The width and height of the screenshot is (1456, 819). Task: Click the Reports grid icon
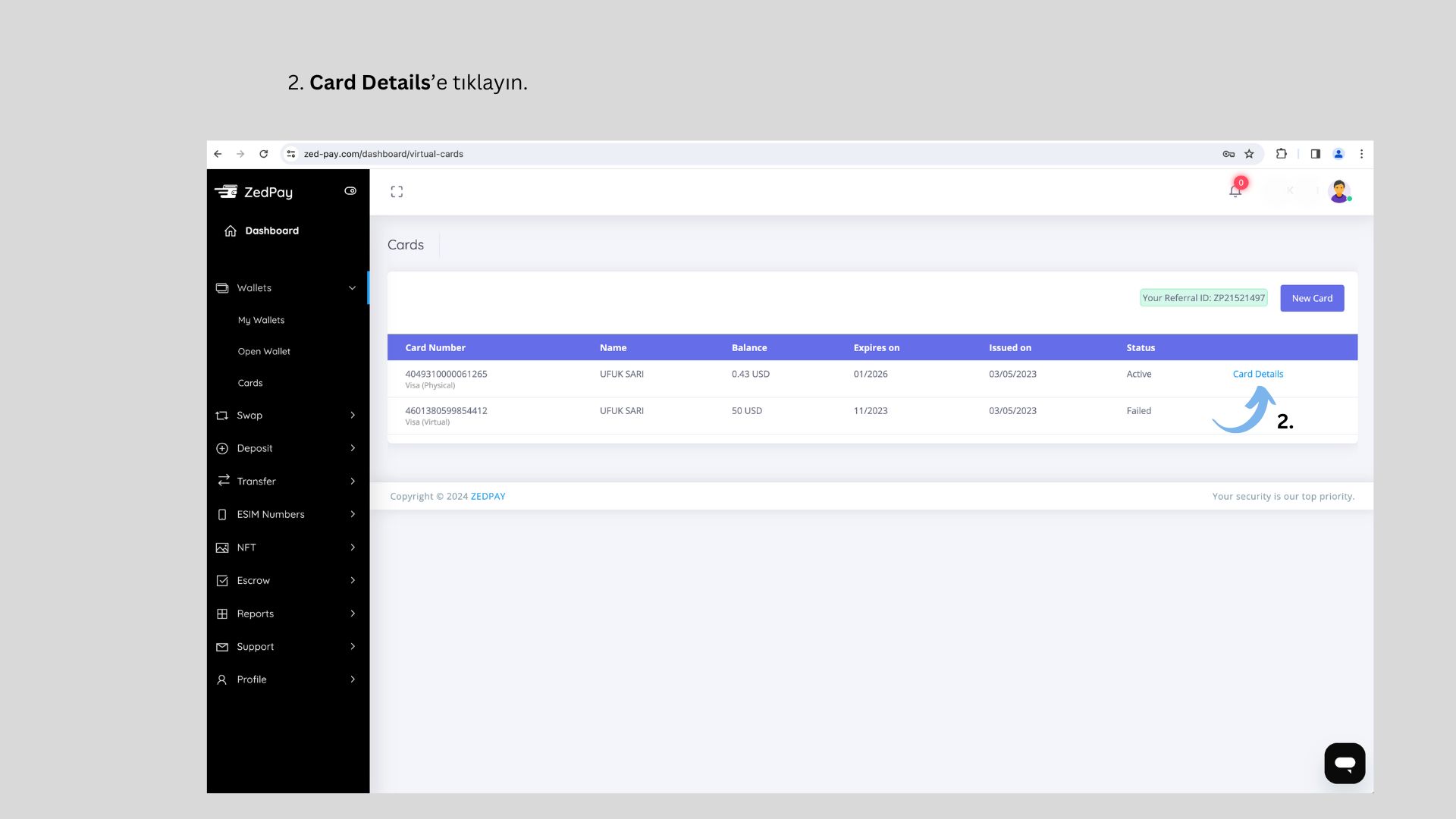pyautogui.click(x=222, y=613)
